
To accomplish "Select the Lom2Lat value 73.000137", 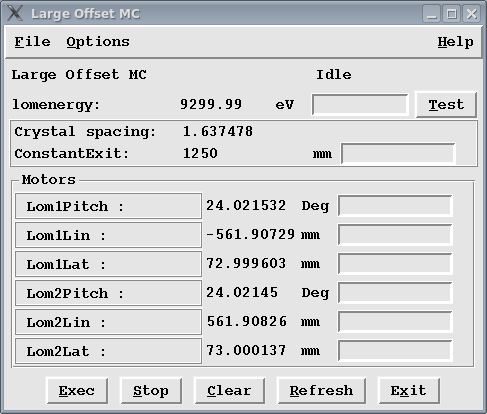I will tap(246, 350).
